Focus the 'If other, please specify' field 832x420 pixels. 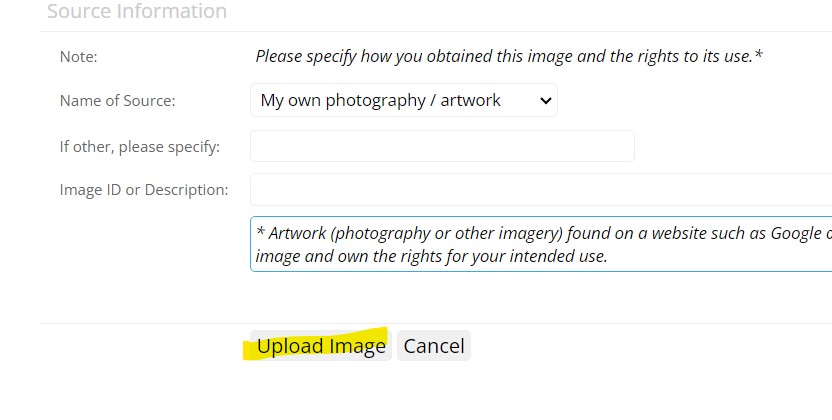point(443,146)
